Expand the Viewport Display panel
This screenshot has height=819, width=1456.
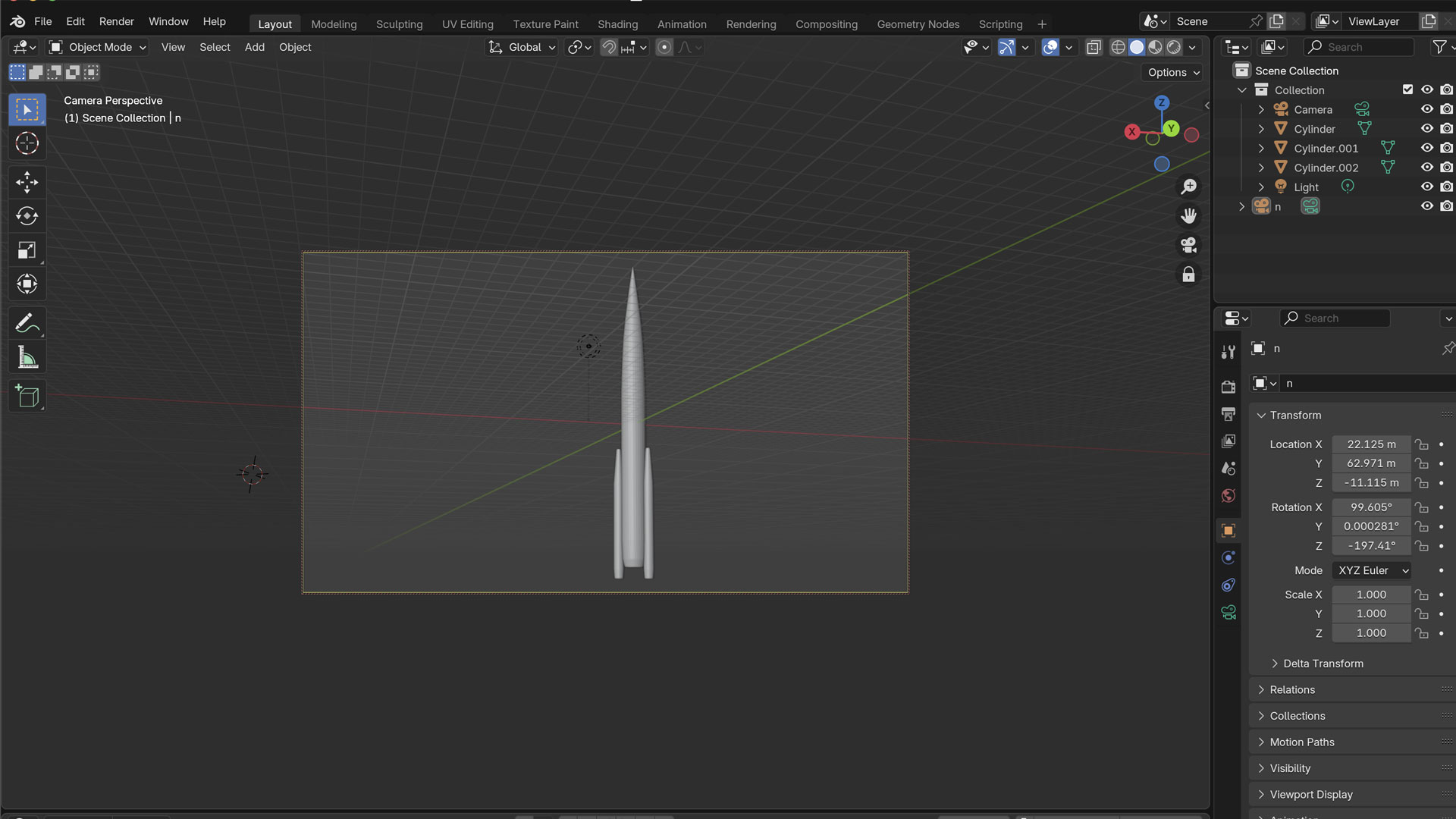tap(1310, 794)
